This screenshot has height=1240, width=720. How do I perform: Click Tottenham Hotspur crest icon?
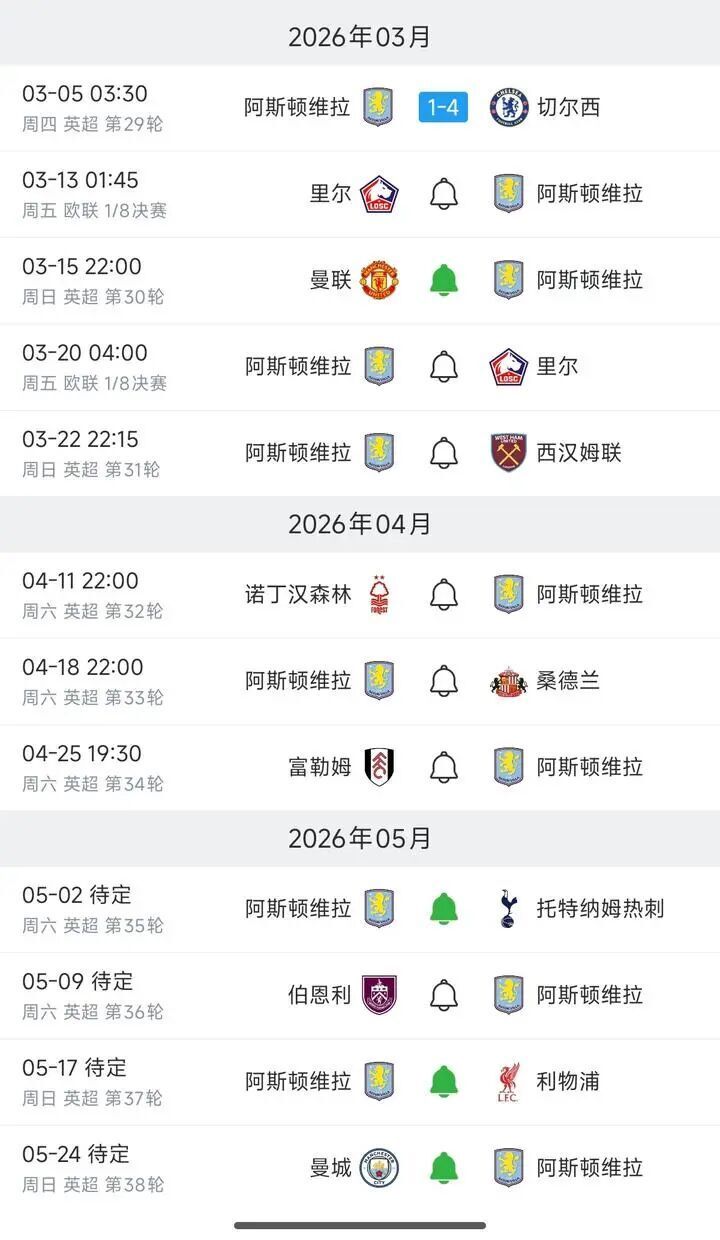pos(508,909)
